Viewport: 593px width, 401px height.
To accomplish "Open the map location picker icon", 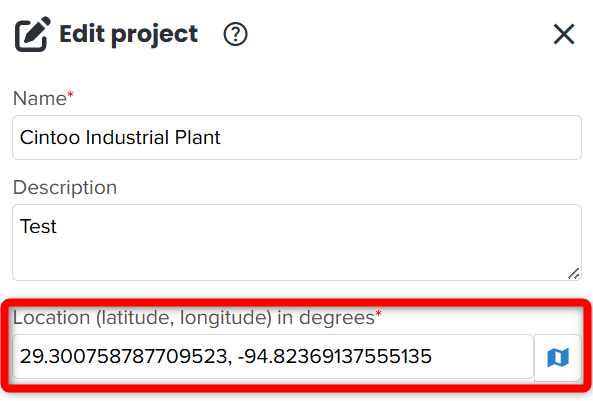I will tap(558, 357).
